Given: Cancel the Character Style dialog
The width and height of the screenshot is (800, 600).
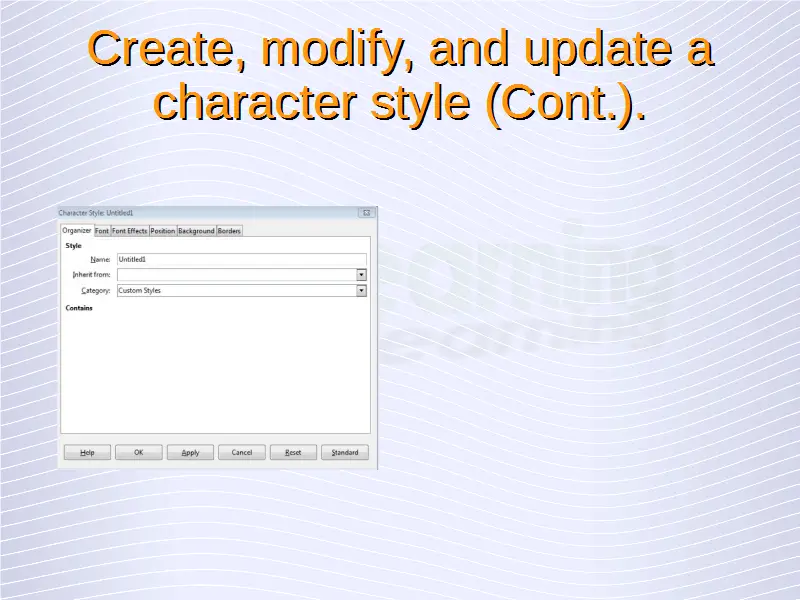Looking at the screenshot, I should [x=242, y=452].
